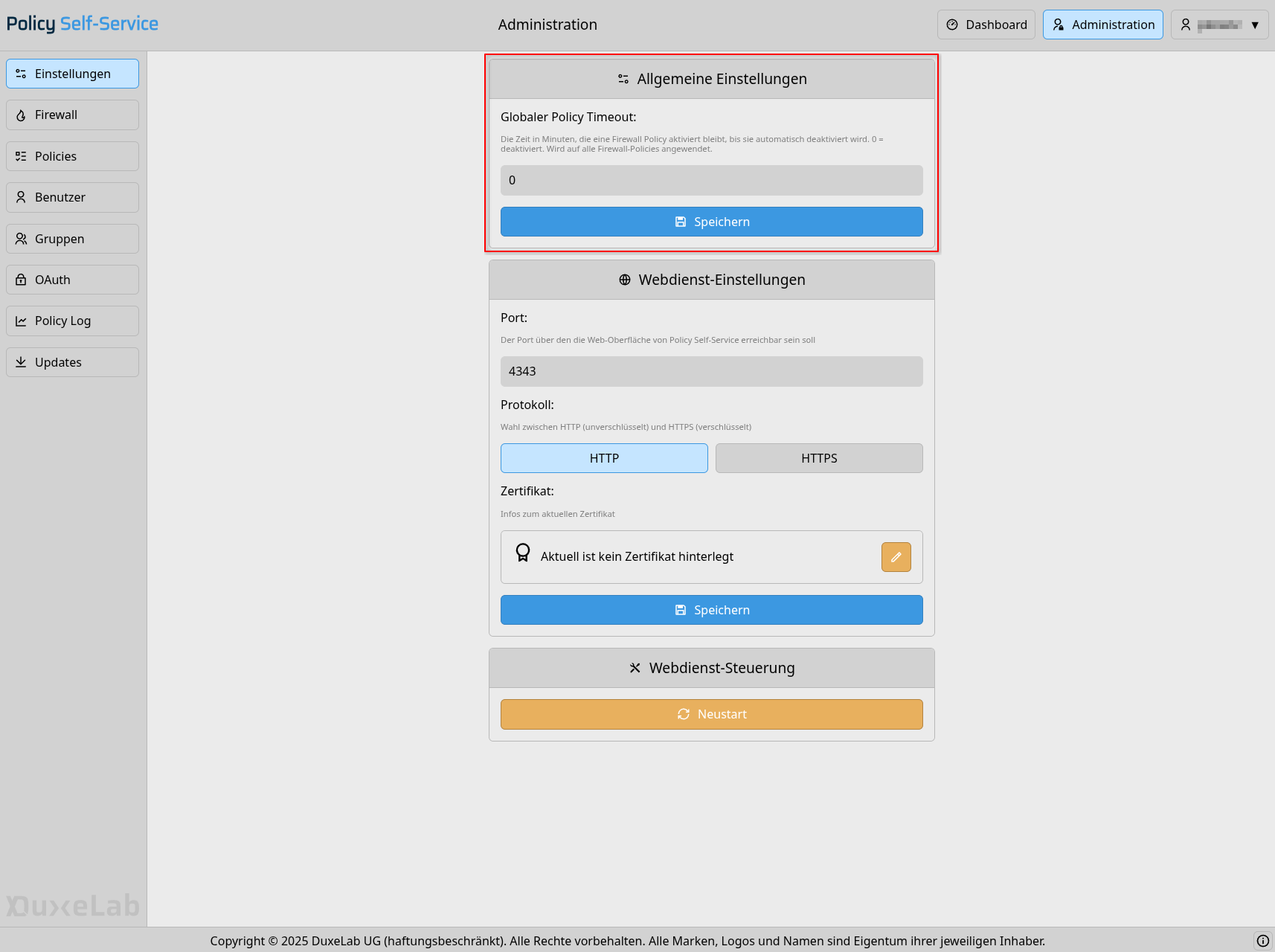
Task: Open the OAuth settings page
Action: click(x=72, y=280)
